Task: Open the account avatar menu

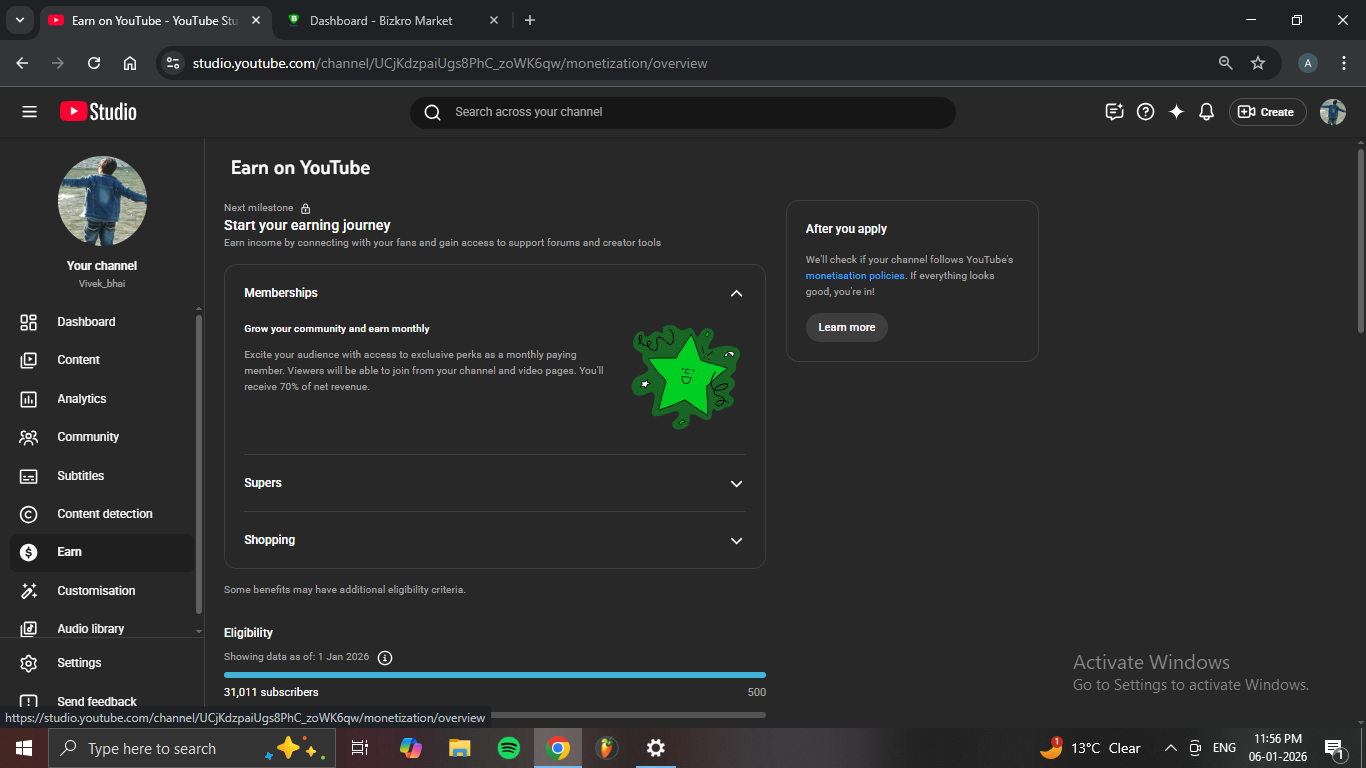Action: [1332, 112]
